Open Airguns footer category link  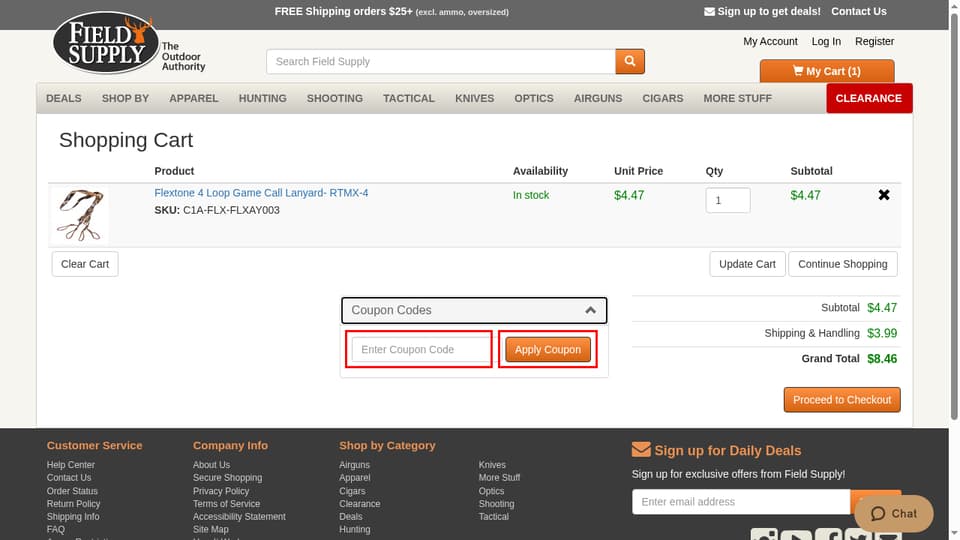tap(354, 465)
